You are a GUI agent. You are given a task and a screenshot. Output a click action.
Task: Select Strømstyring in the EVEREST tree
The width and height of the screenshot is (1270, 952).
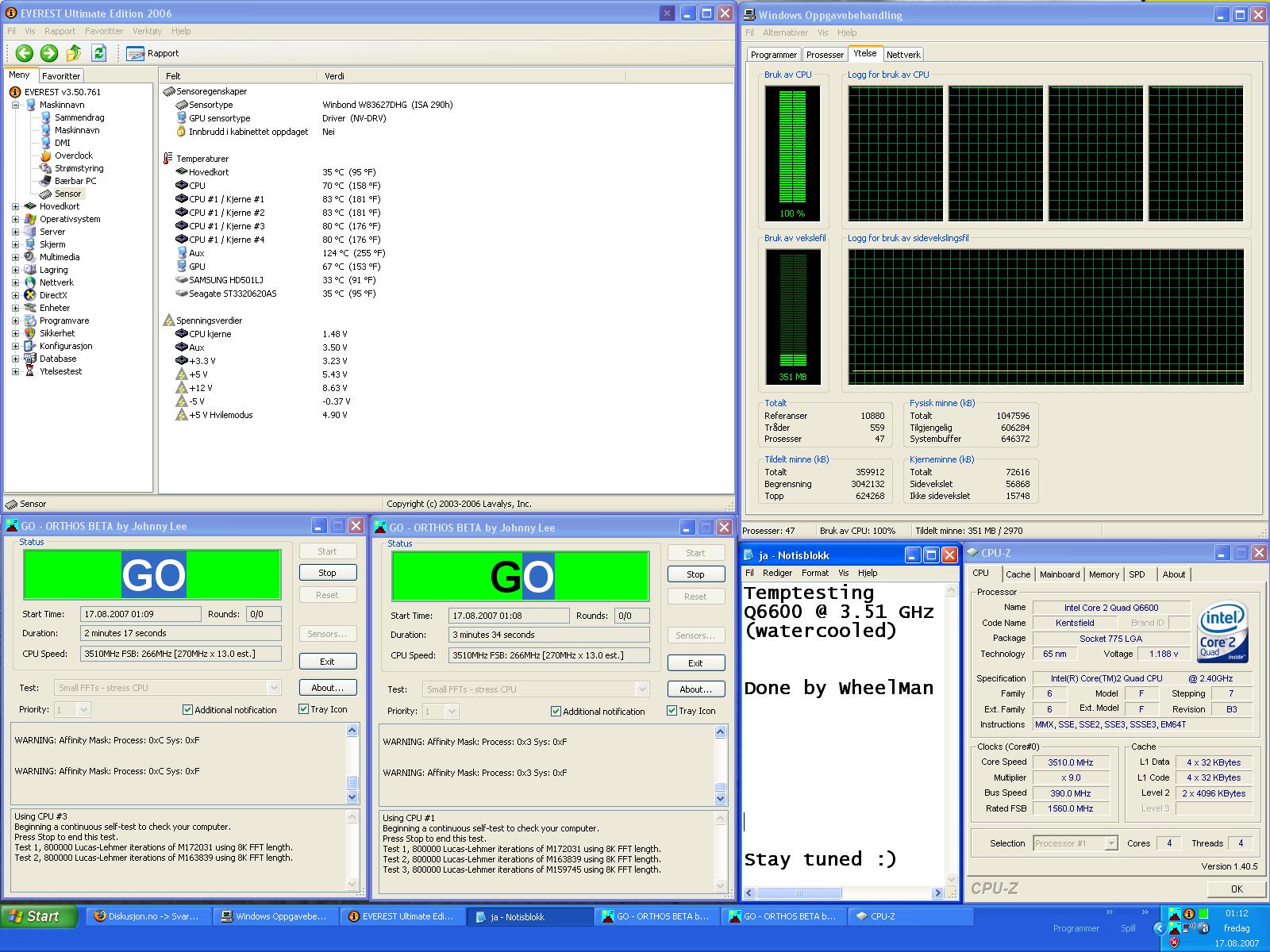coord(79,168)
